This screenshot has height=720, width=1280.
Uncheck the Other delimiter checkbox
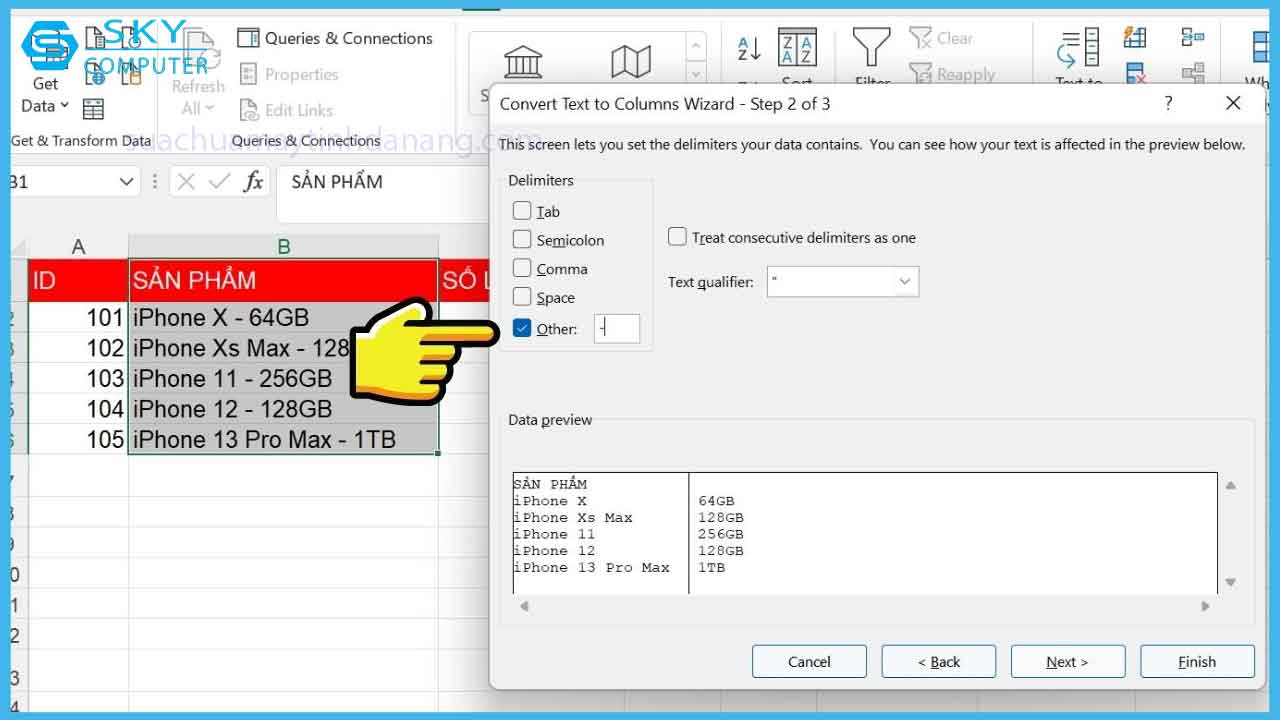pyautogui.click(x=522, y=328)
